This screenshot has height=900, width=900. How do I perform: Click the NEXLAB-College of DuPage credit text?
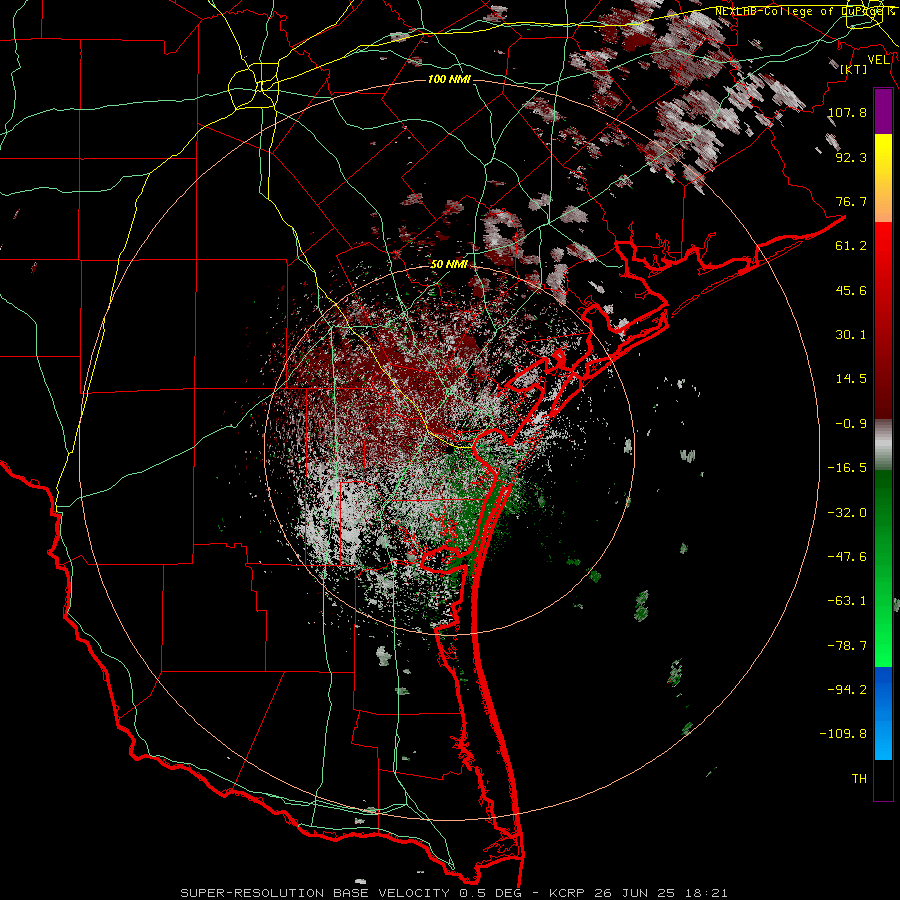tap(804, 11)
